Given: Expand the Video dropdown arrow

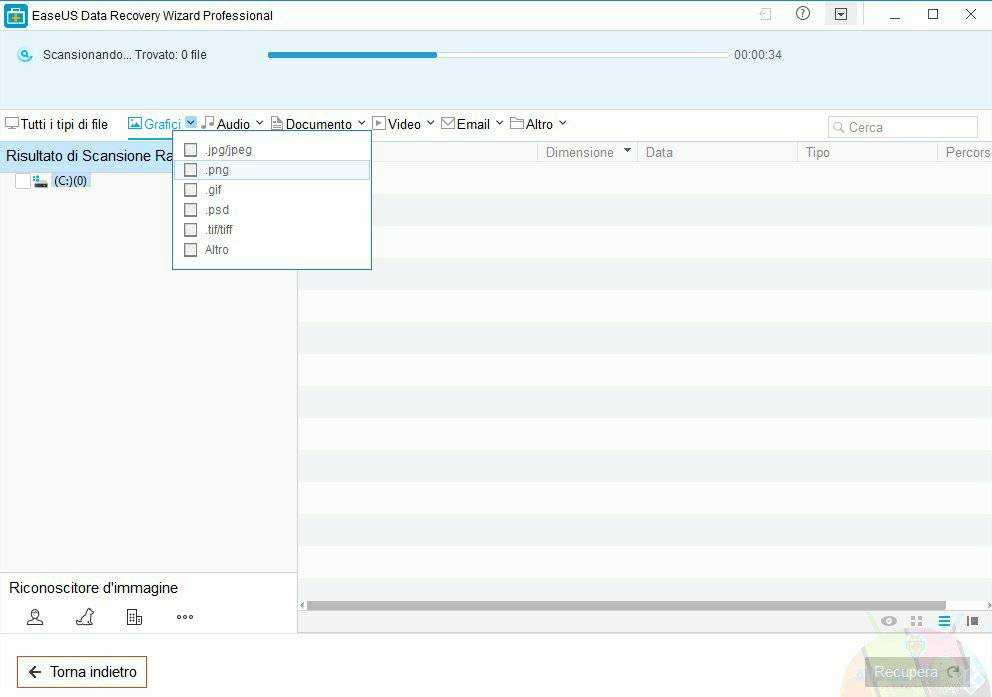Looking at the screenshot, I should 430,123.
